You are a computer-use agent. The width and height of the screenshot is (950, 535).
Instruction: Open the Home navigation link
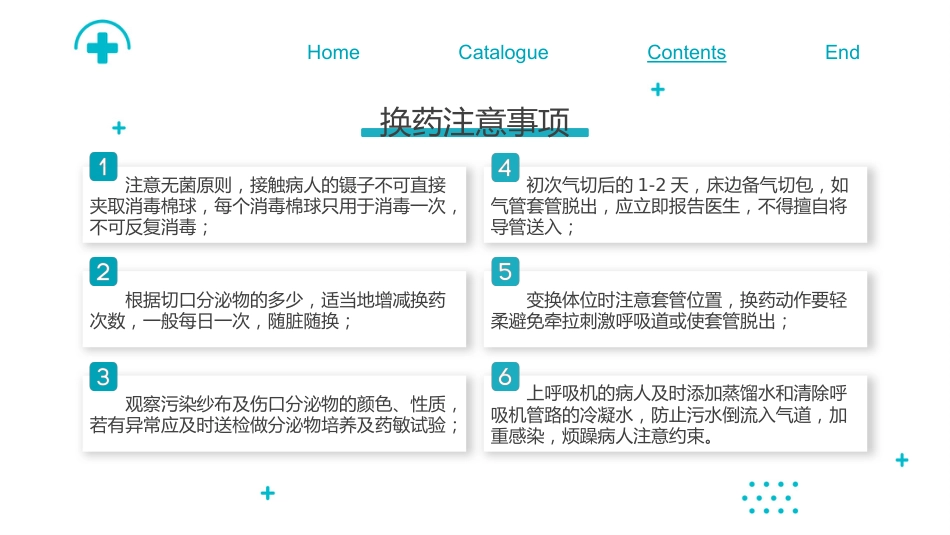coord(333,52)
